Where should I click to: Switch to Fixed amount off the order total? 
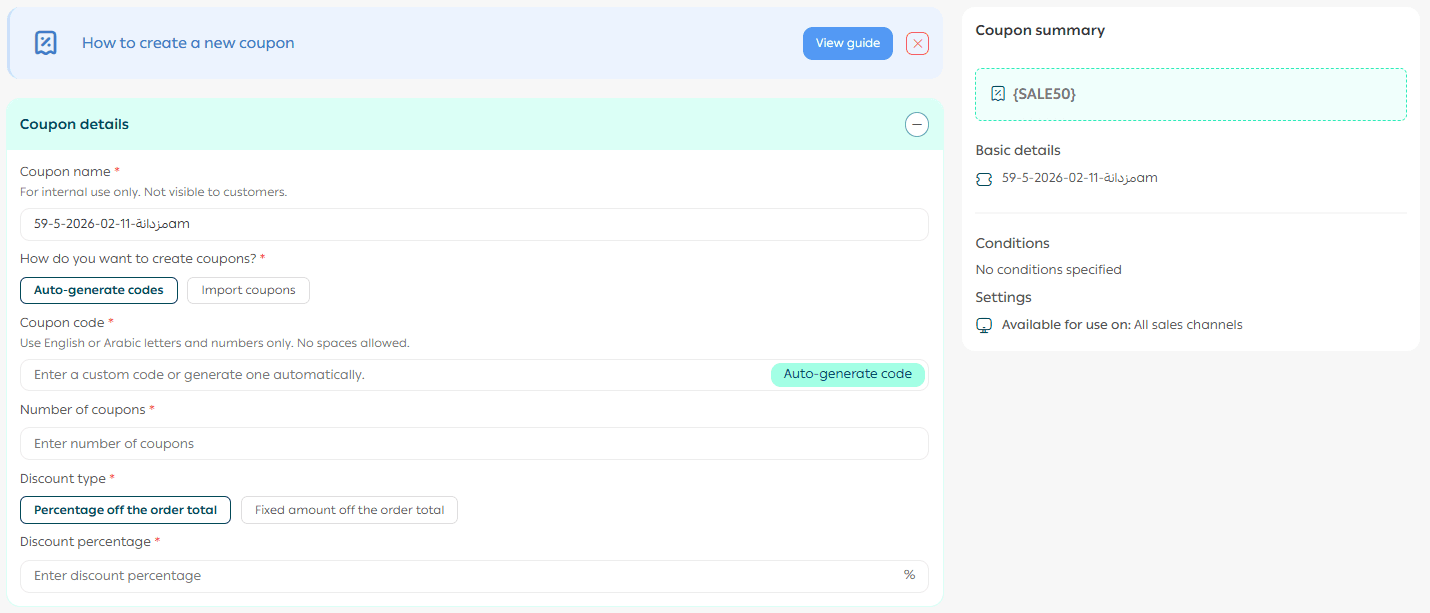[349, 510]
